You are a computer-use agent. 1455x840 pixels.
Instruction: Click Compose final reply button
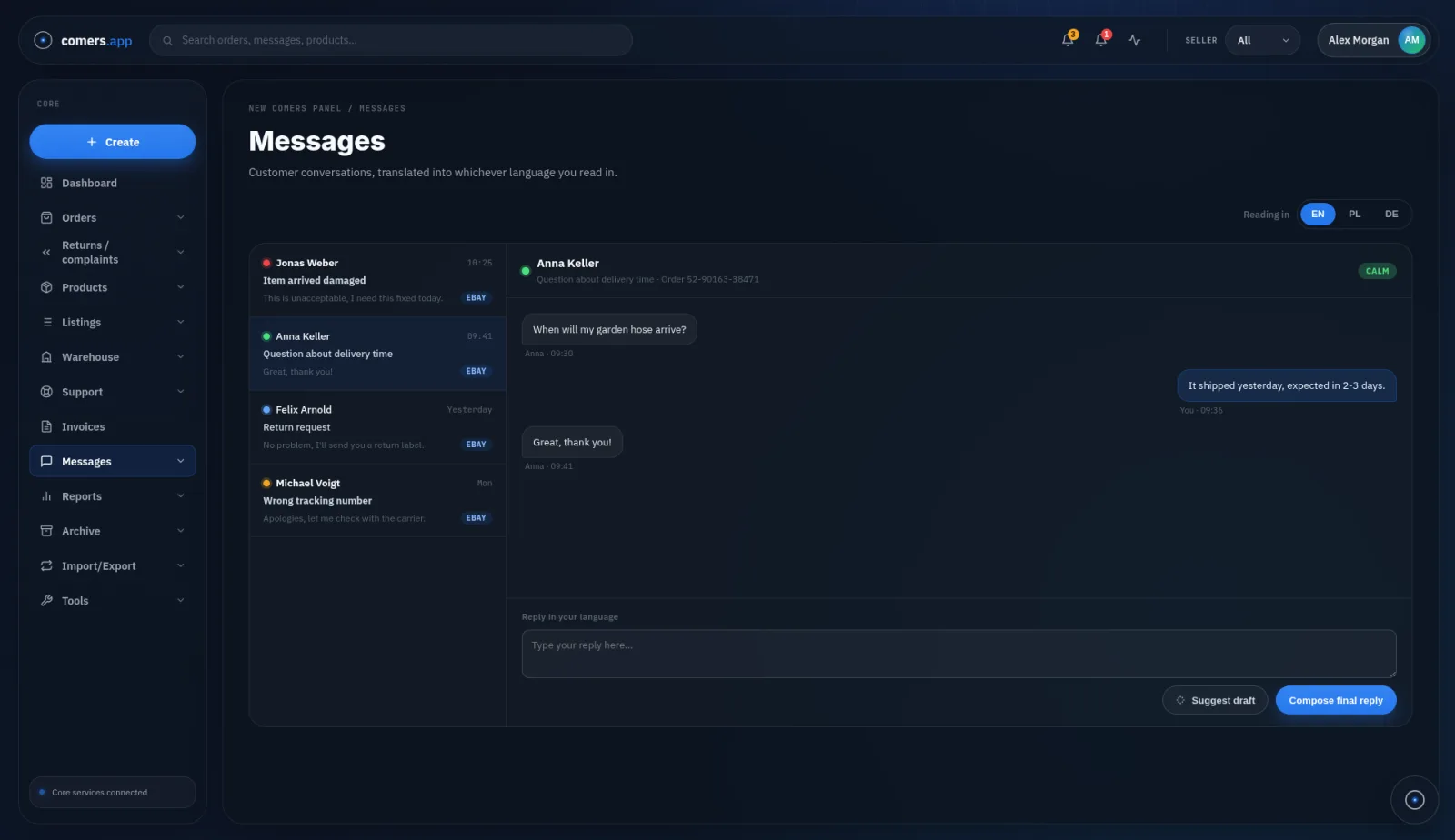[1336, 700]
